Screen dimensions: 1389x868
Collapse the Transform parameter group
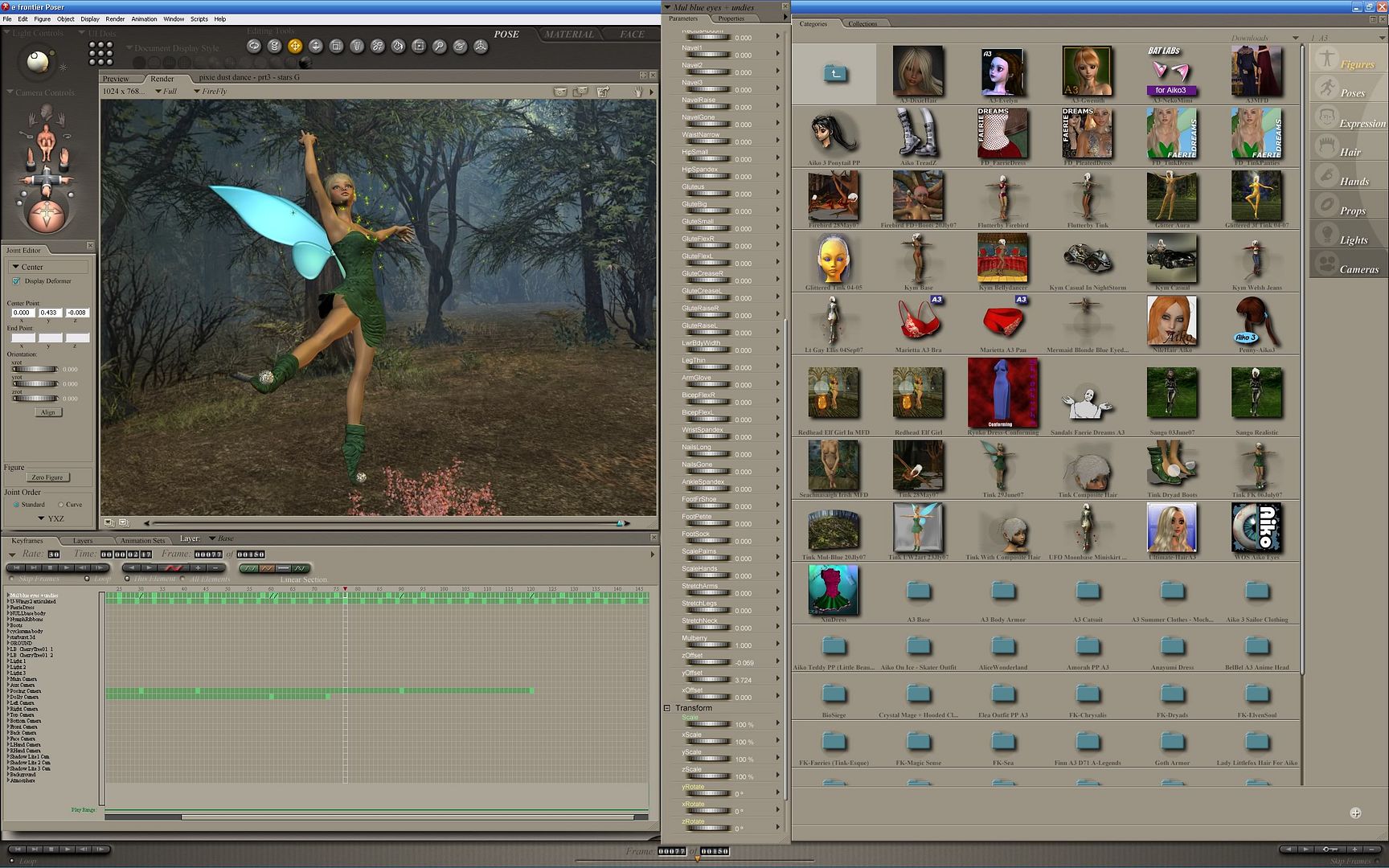[x=667, y=708]
